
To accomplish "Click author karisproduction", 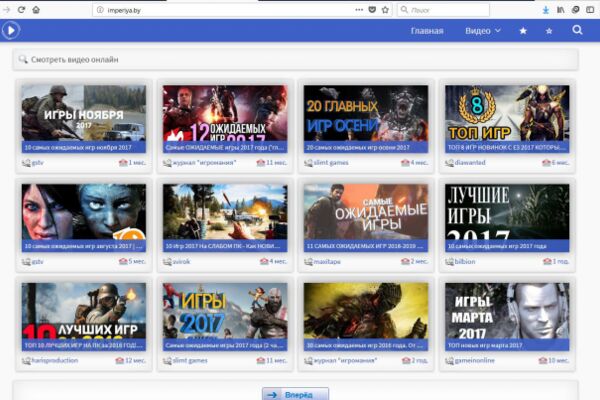I will tap(55, 361).
